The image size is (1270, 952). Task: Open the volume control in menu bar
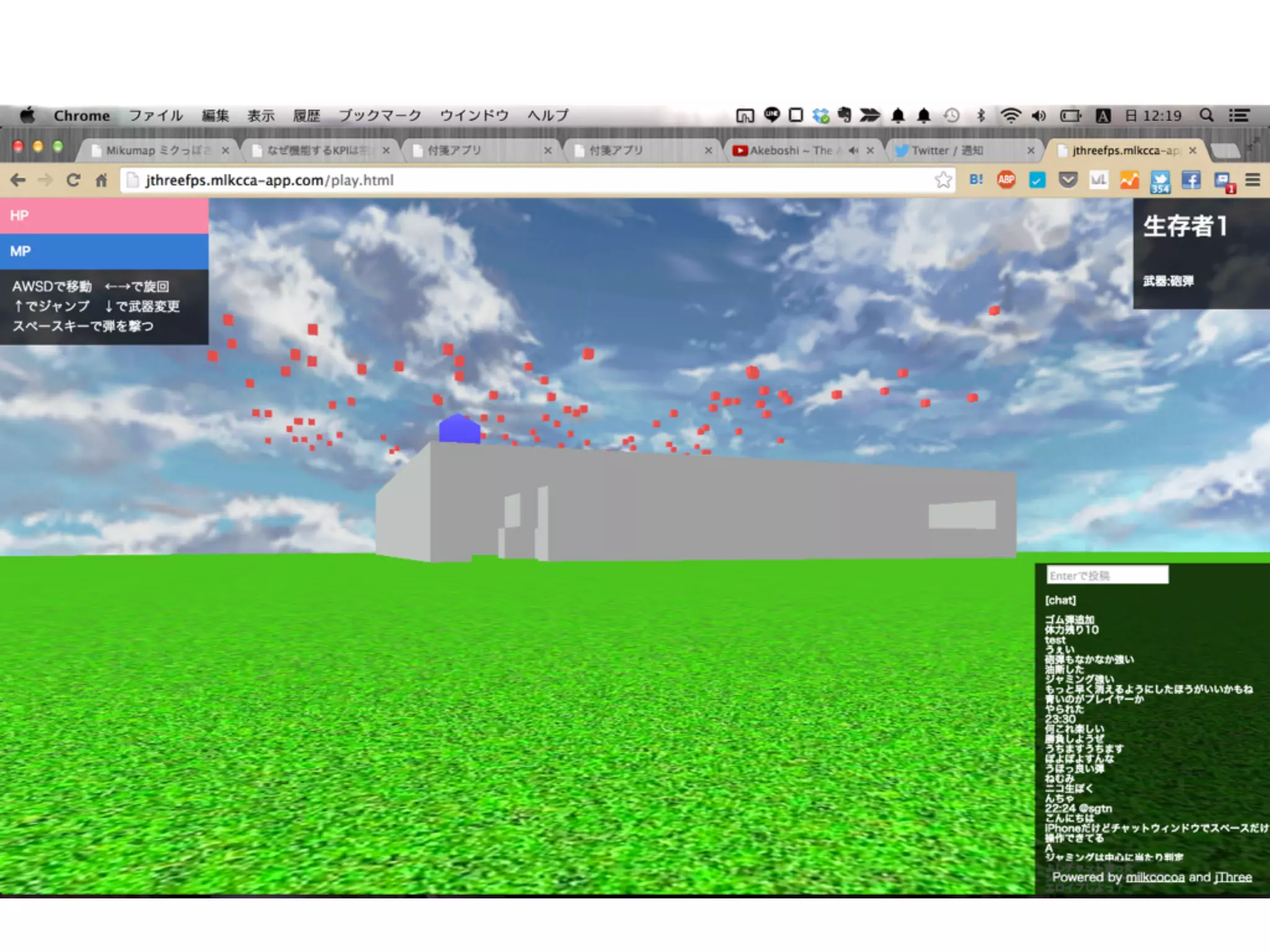coord(1039,115)
